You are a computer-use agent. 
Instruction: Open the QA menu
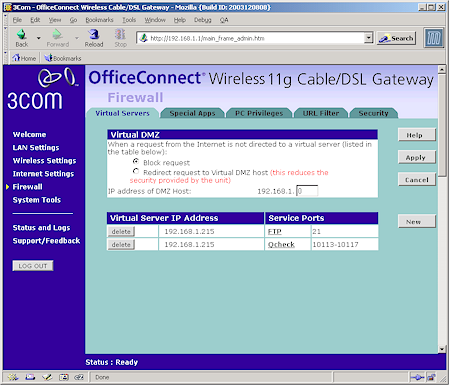coord(224,20)
